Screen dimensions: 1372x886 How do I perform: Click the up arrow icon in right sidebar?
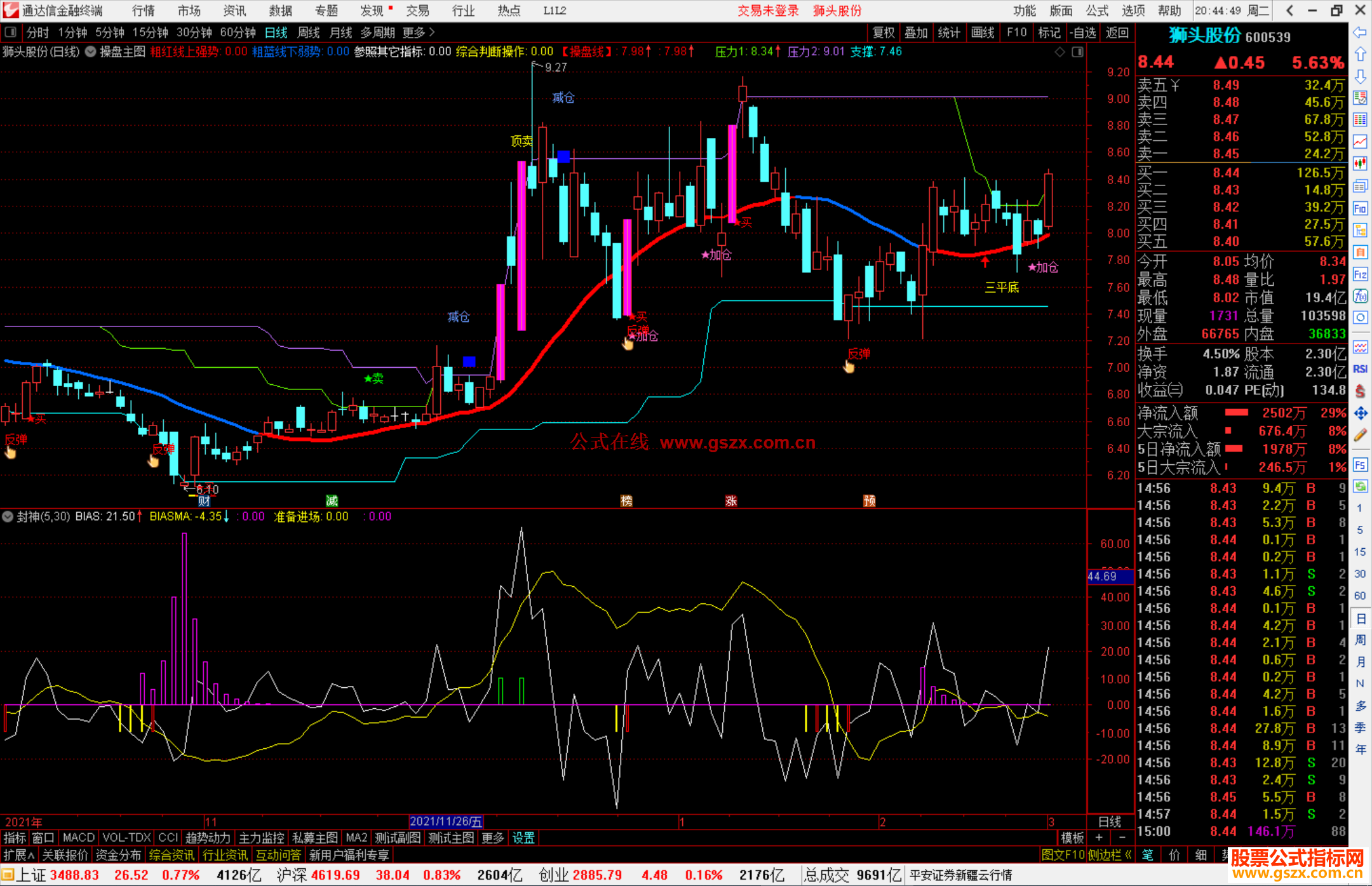pyautogui.click(x=1360, y=54)
